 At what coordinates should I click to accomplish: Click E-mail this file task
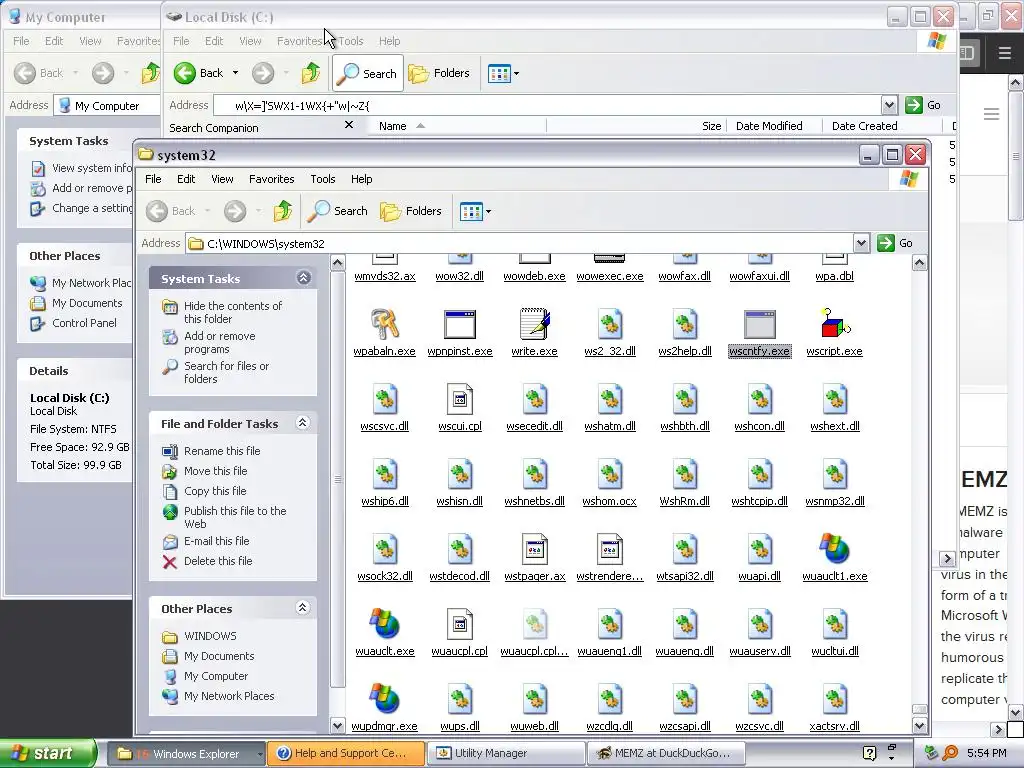[x=217, y=541]
